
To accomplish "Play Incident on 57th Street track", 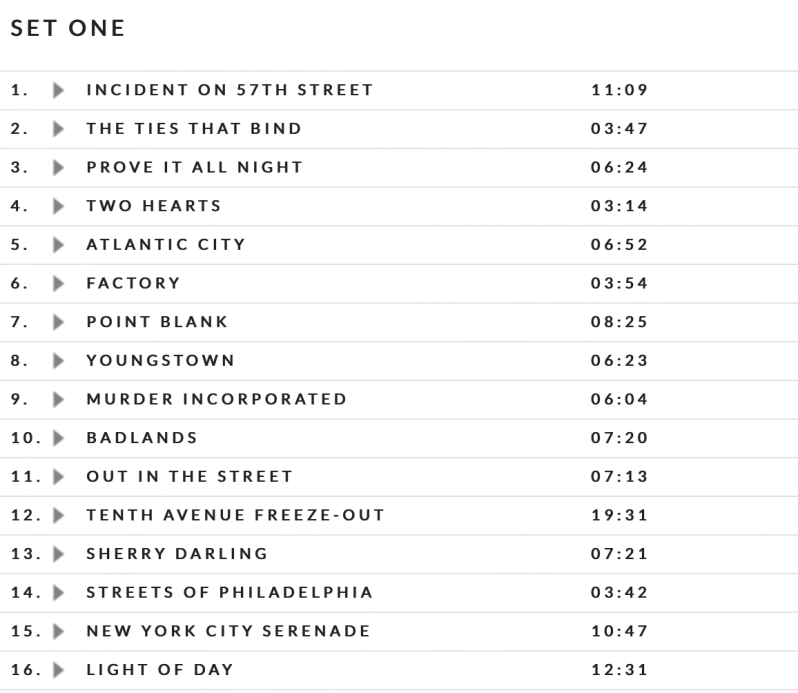I will (x=58, y=90).
